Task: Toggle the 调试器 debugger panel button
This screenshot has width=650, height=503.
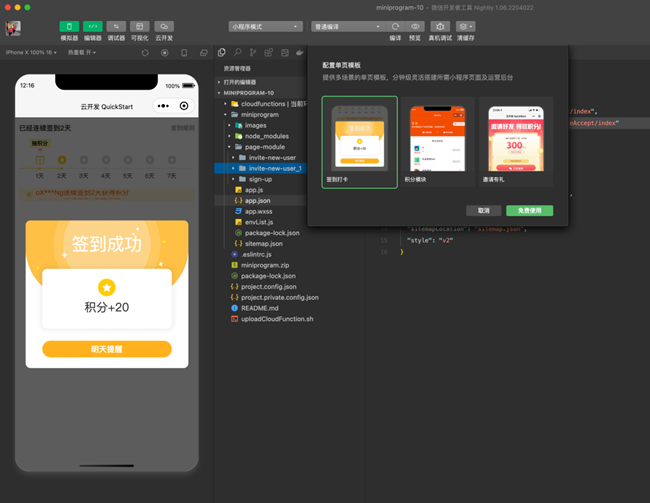Action: 116,26
